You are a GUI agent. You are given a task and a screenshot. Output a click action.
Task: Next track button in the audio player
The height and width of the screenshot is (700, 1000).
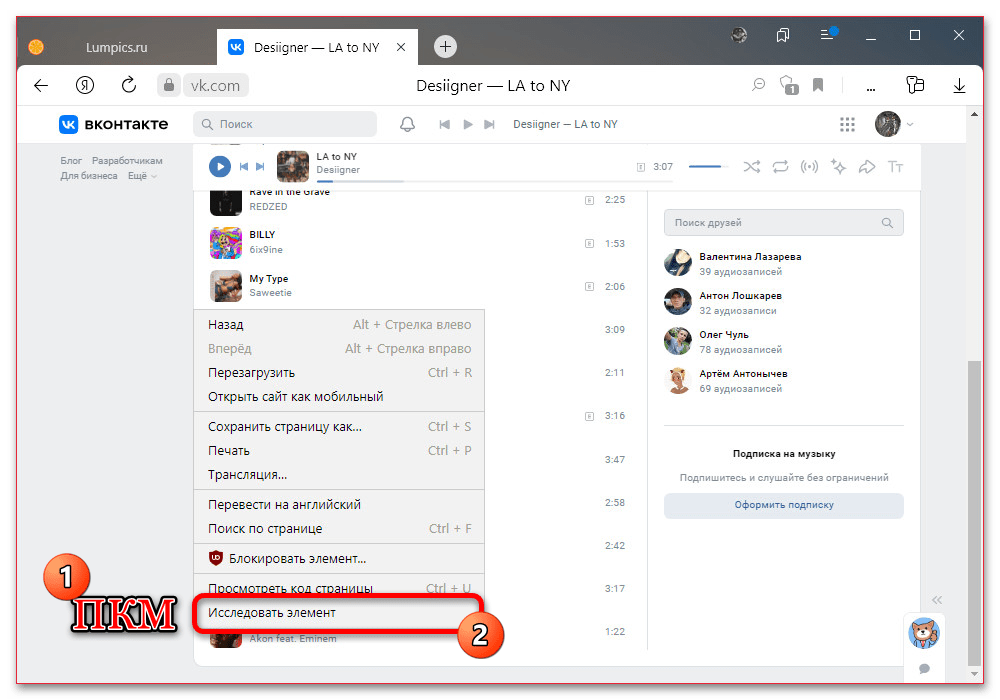point(260,166)
